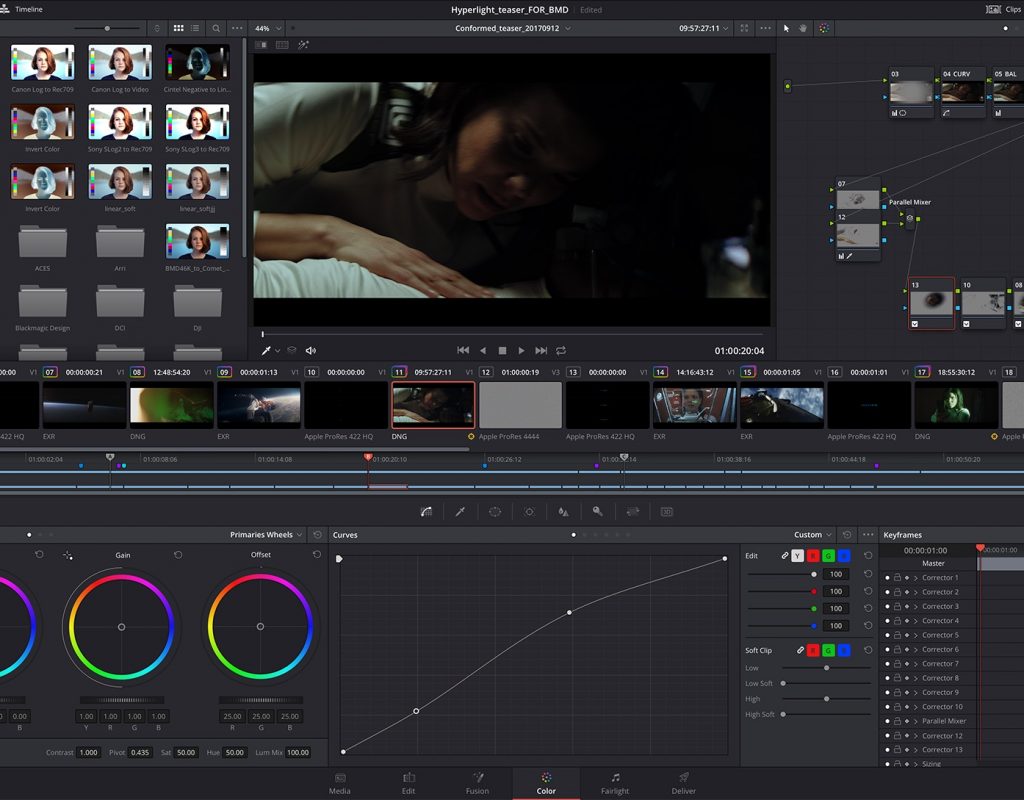Open the Tracker palette

pyautogui.click(x=530, y=512)
